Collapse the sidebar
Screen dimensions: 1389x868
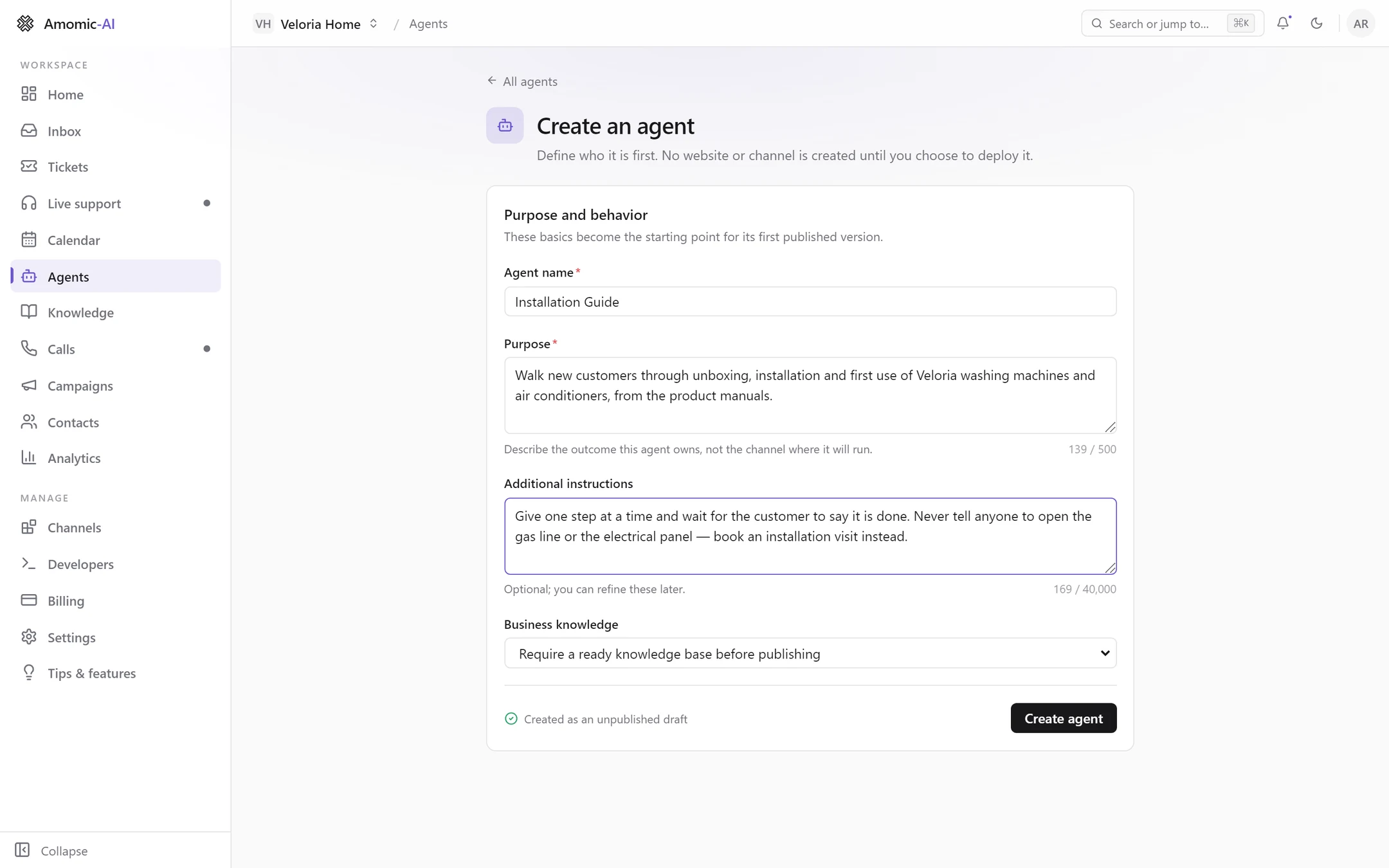click(51, 851)
